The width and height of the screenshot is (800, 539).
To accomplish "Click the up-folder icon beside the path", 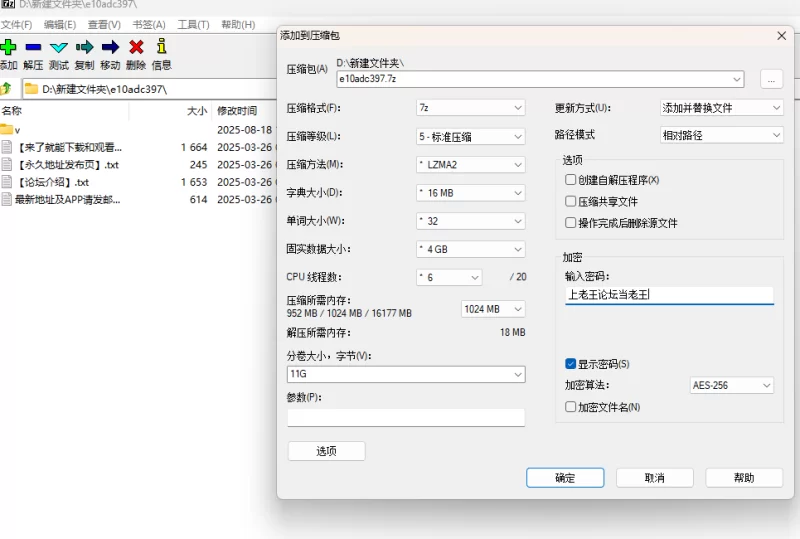I will click(x=6, y=89).
